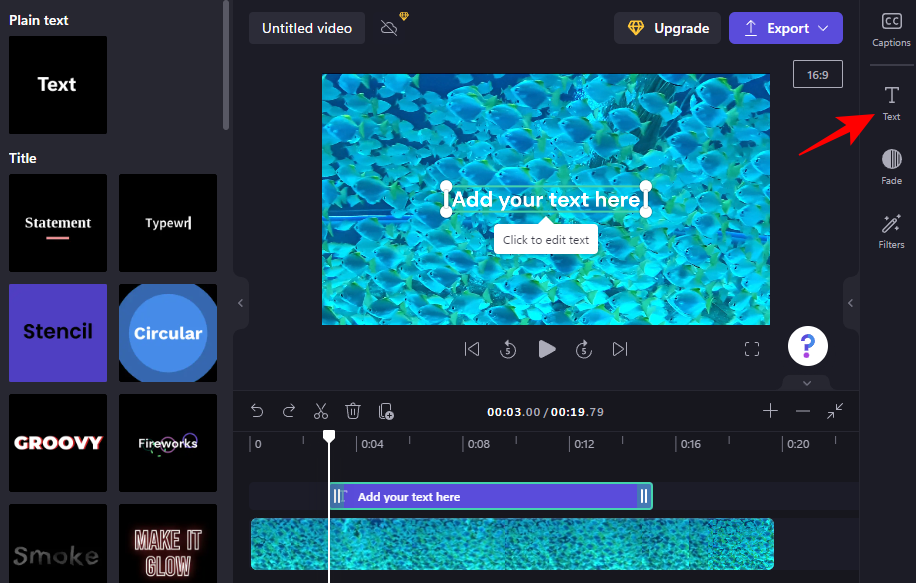Choose the Stencil title thumbnail
Screen dimensions: 916x583
pos(58,332)
